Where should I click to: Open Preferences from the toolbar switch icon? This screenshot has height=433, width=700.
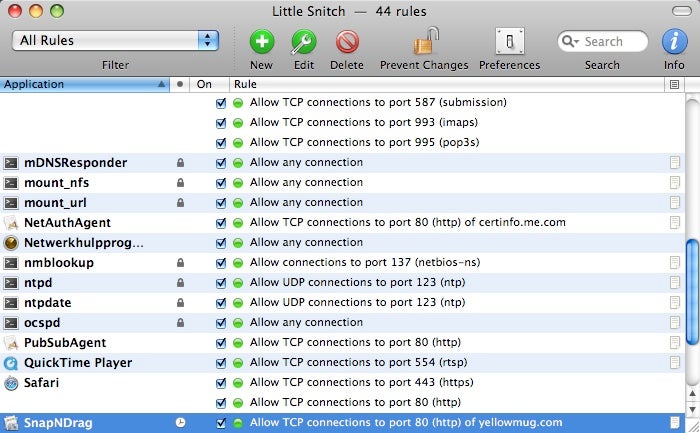click(510, 41)
